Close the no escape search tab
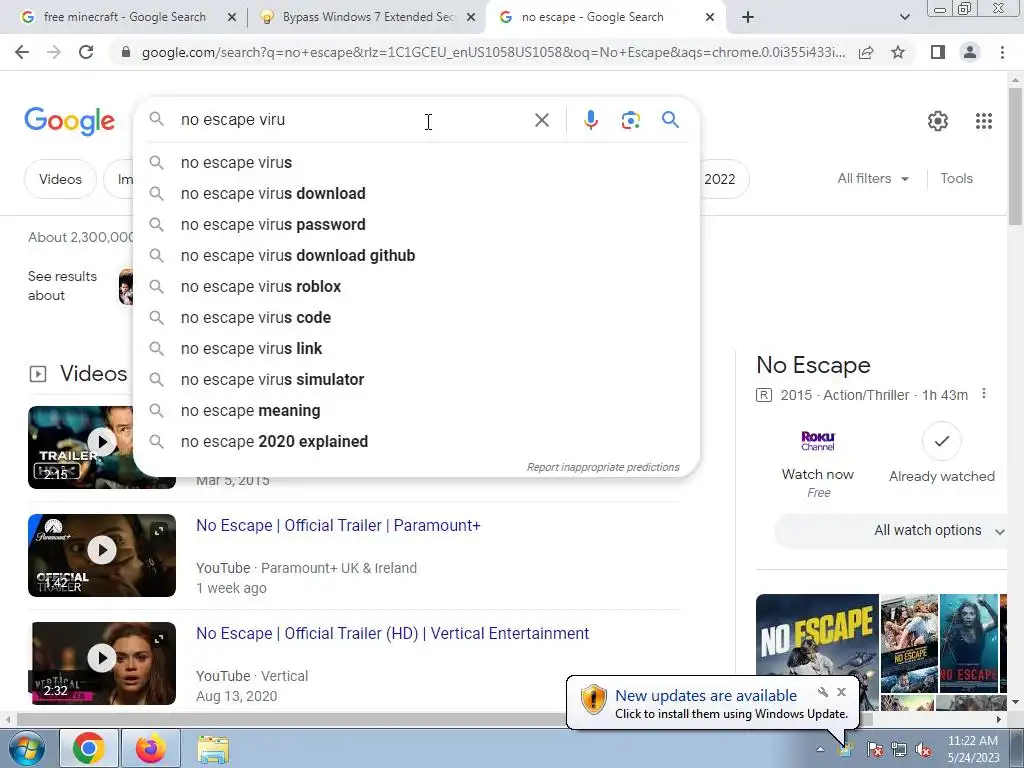The width and height of the screenshot is (1024, 768). coord(710,18)
